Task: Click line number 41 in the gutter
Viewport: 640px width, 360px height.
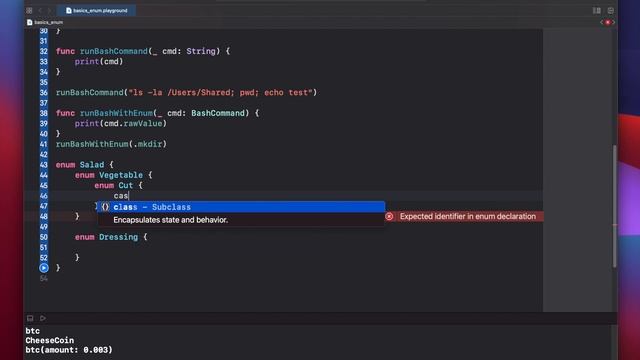Action: point(44,144)
